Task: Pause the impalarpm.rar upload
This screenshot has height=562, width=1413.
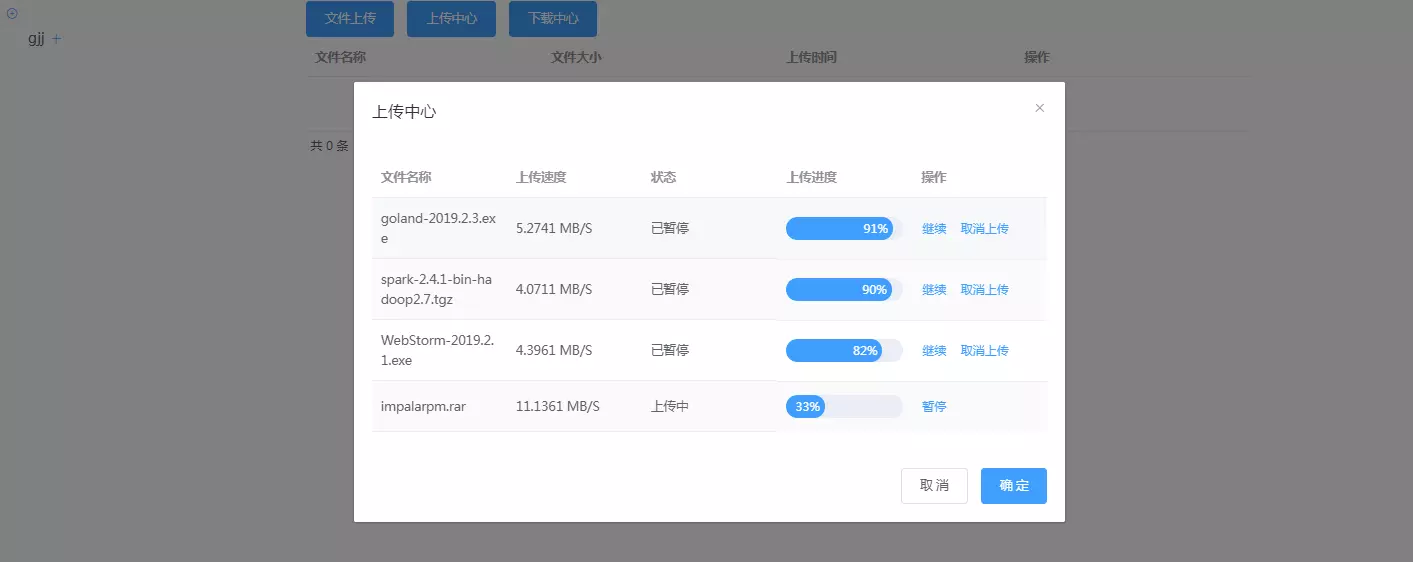Action: [x=934, y=407]
